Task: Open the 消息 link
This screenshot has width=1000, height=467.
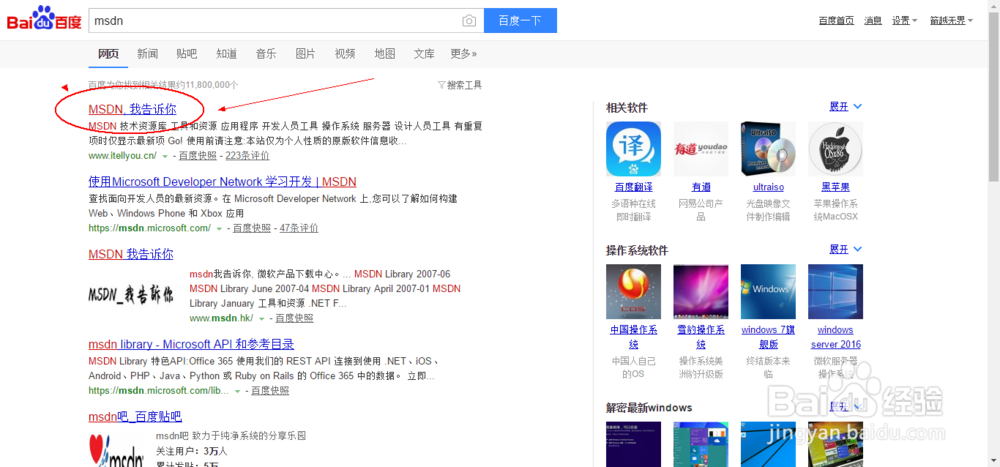Action: [873, 20]
